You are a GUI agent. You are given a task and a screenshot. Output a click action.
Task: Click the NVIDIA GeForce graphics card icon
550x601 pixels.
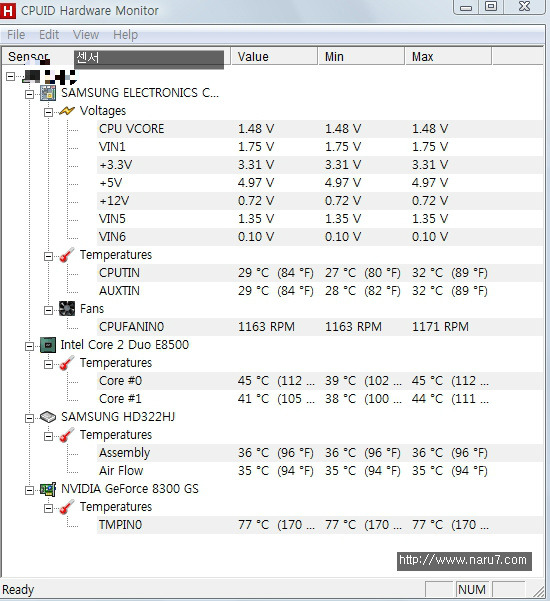(x=48, y=489)
